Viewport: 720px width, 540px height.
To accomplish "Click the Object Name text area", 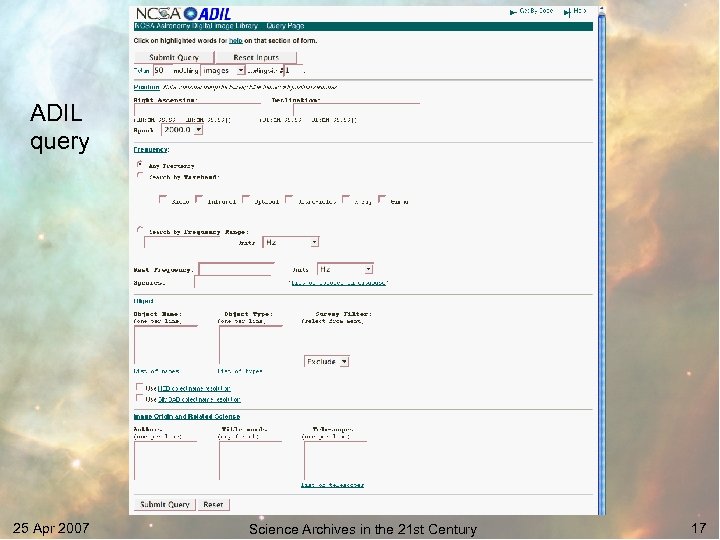I will click(x=165, y=345).
